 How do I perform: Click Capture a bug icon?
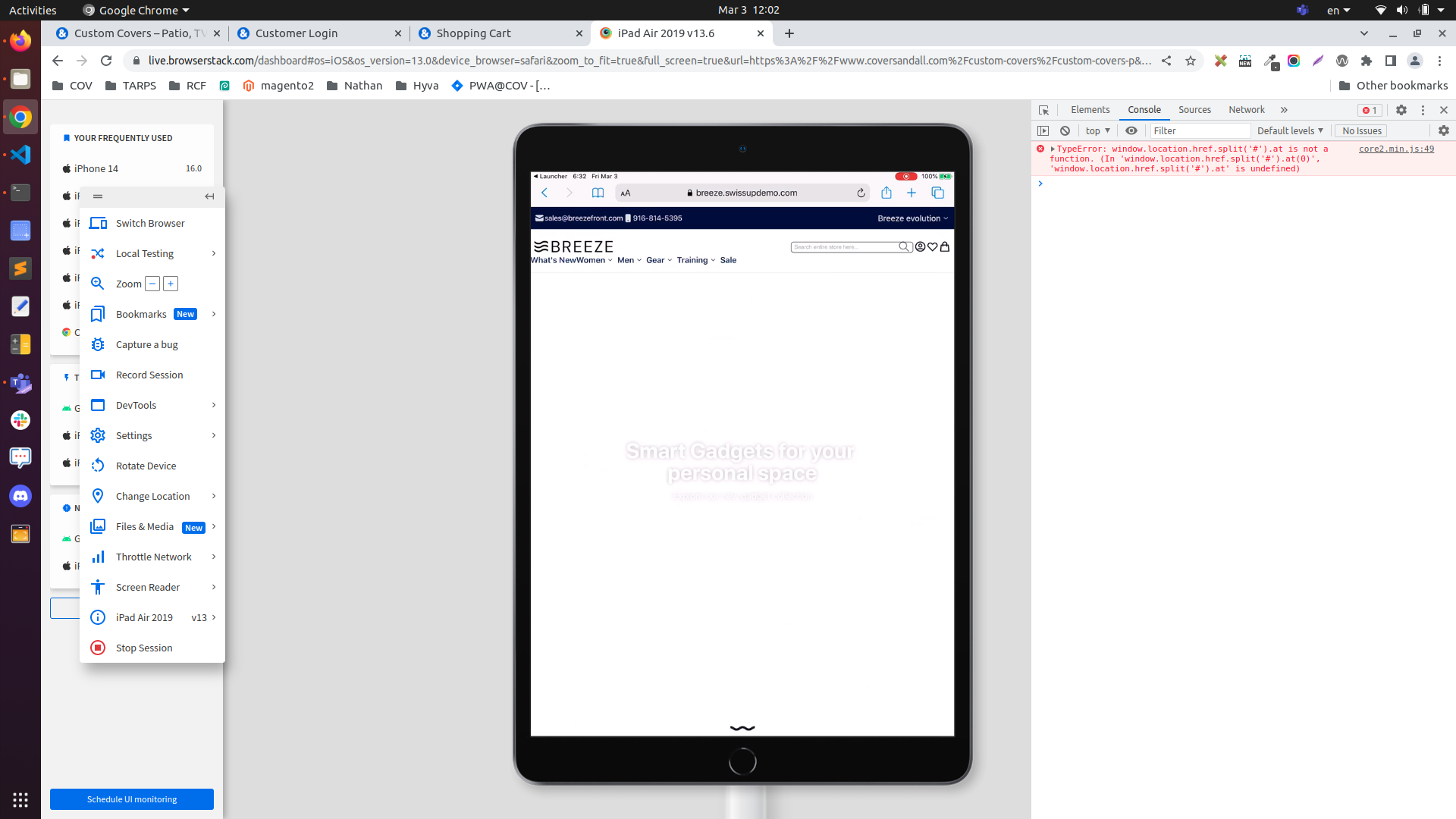(98, 344)
